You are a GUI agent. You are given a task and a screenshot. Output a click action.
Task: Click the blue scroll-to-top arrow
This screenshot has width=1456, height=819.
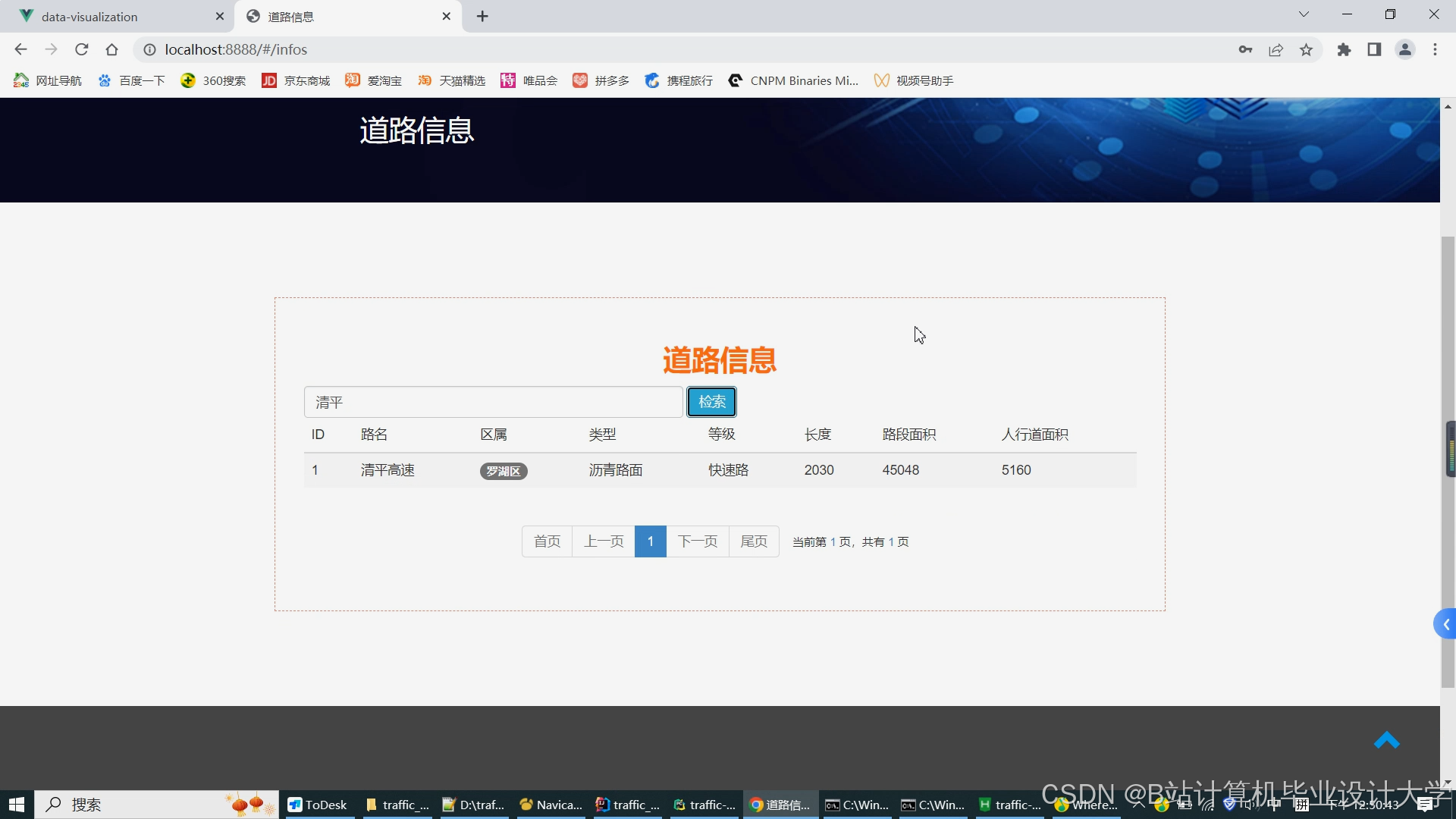1386,740
